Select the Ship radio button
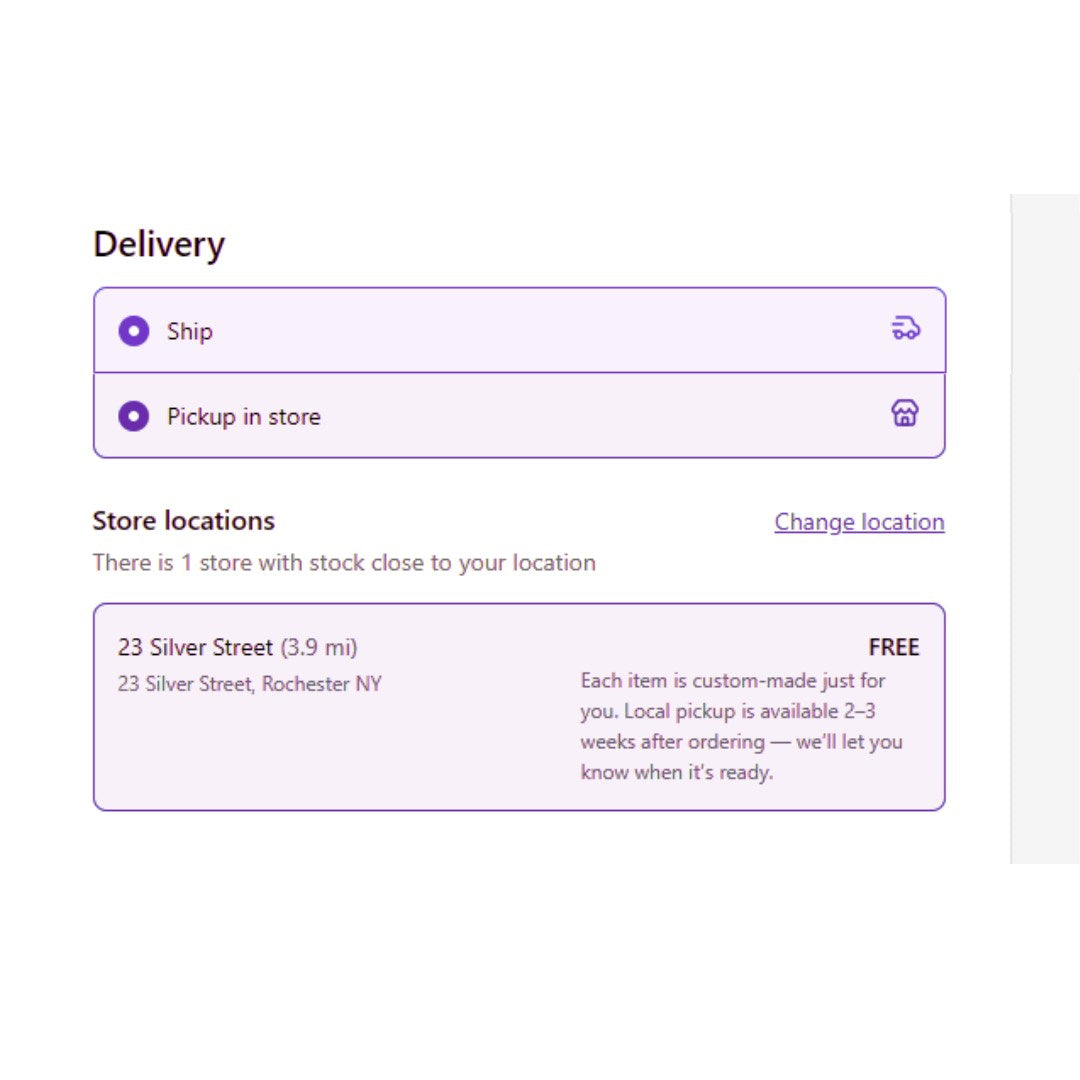The width and height of the screenshot is (1080, 1080). pos(134,331)
